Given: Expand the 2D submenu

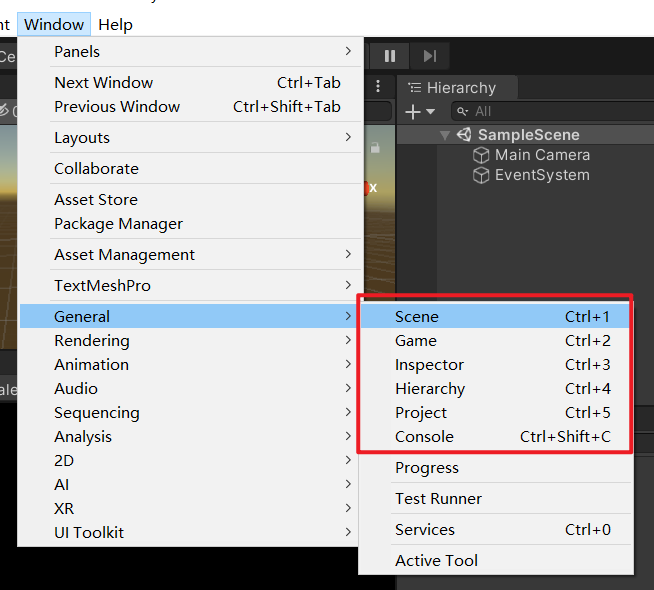Looking at the screenshot, I should (190, 461).
